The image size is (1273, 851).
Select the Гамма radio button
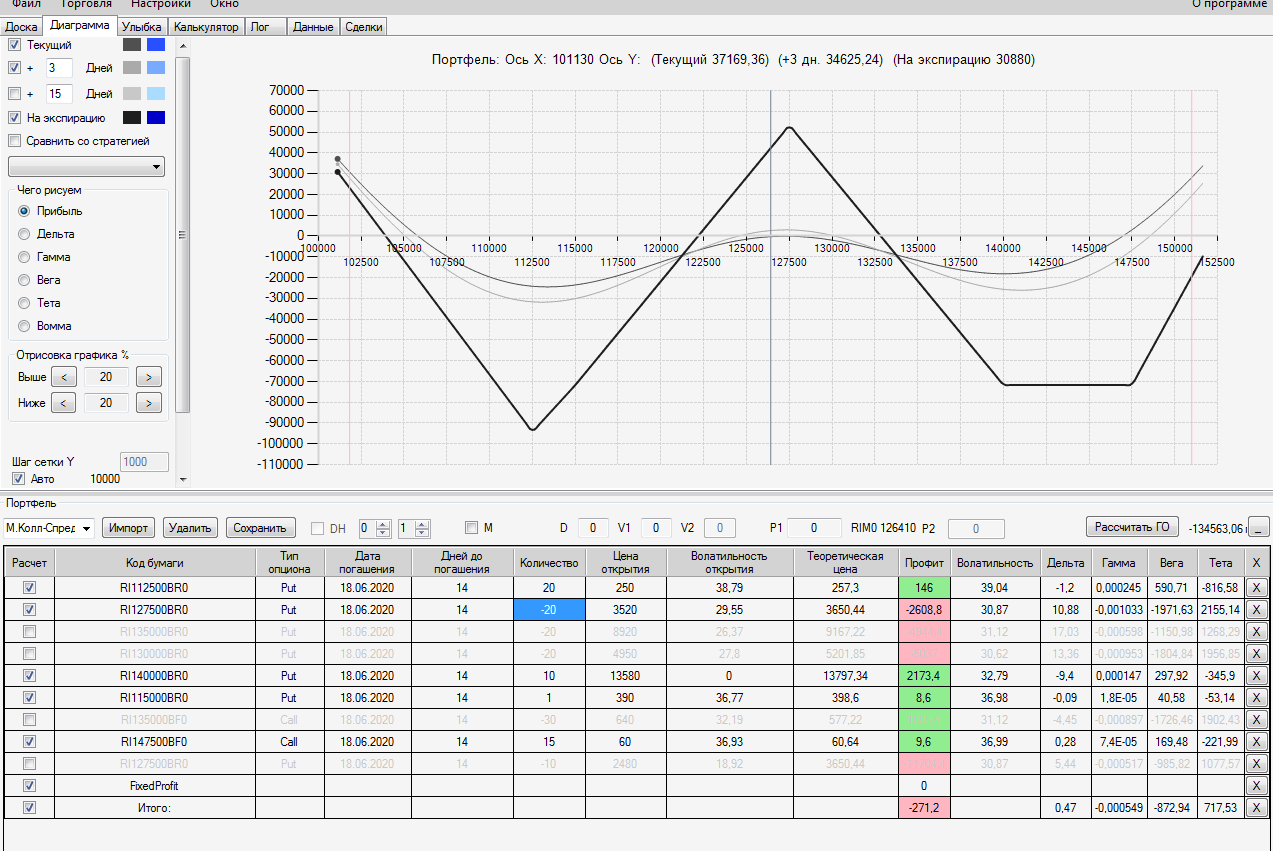pyautogui.click(x=24, y=257)
